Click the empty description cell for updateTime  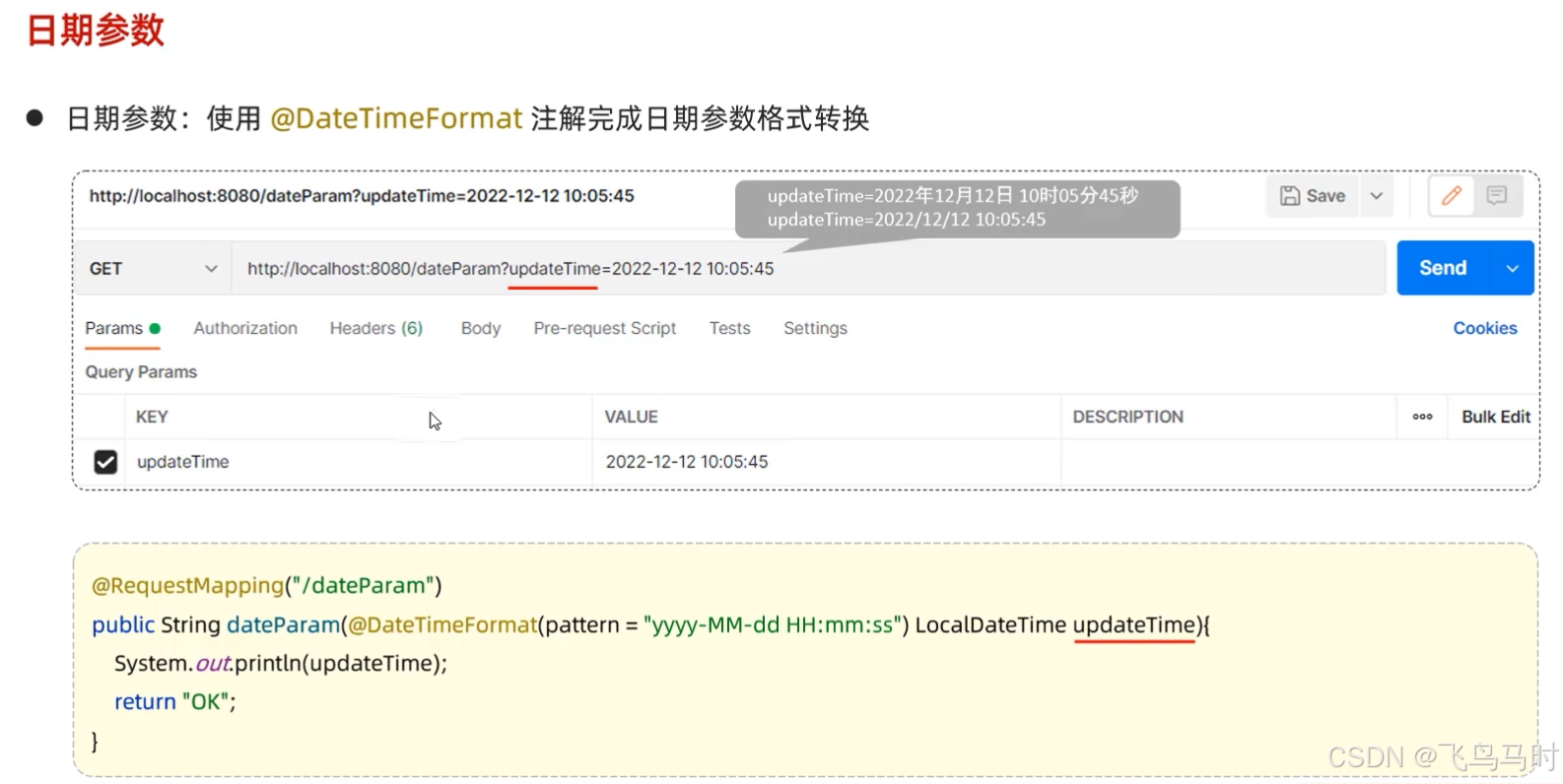click(x=1299, y=462)
